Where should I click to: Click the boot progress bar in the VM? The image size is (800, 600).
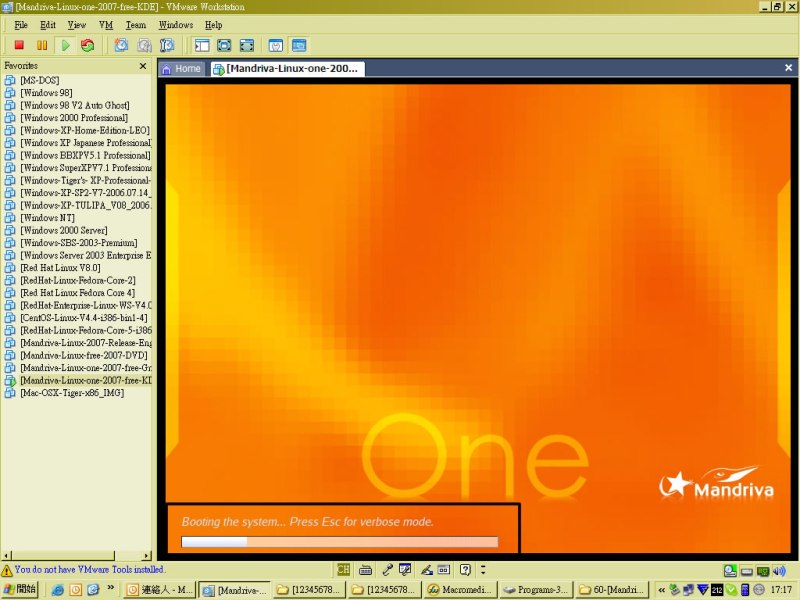pos(340,542)
